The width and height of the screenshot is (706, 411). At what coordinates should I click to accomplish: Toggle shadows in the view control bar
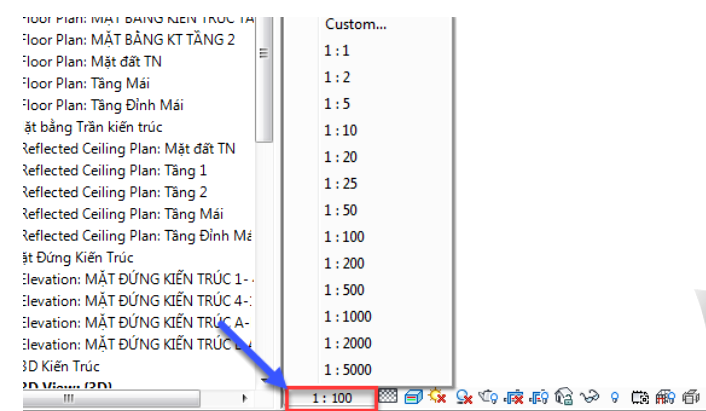tap(464, 398)
